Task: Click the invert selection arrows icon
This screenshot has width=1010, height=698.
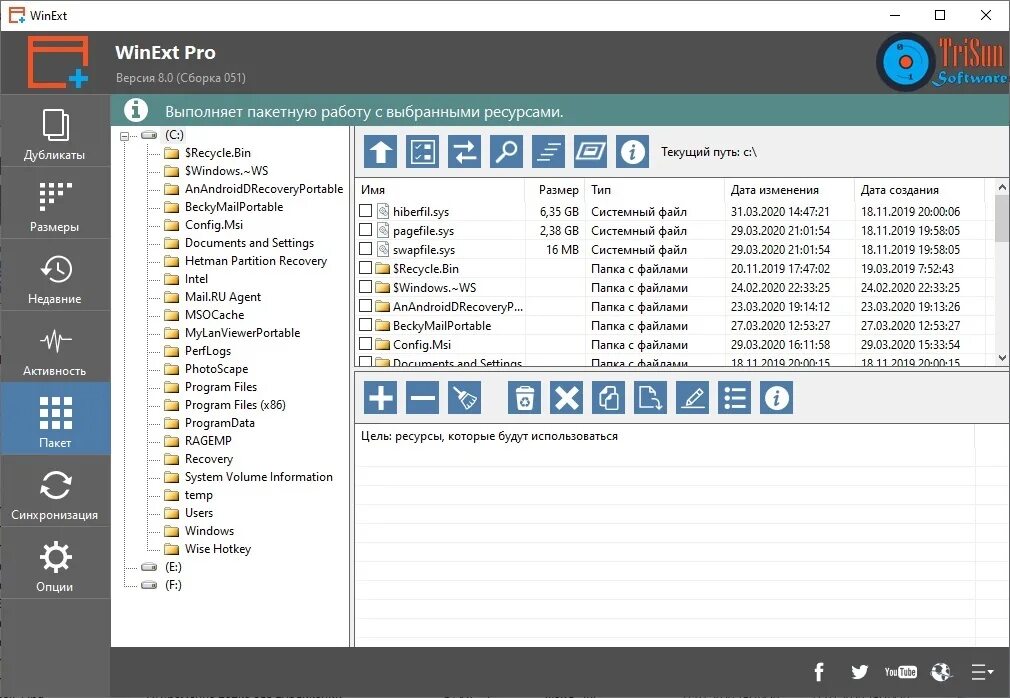Action: pyautogui.click(x=464, y=152)
